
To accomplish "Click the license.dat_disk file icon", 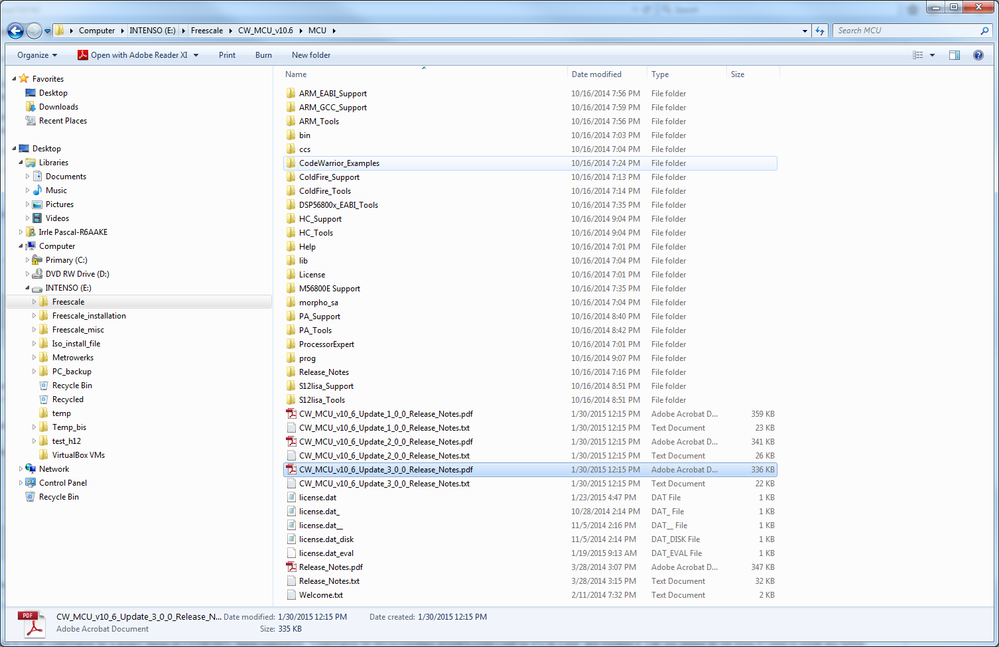I will (x=291, y=539).
